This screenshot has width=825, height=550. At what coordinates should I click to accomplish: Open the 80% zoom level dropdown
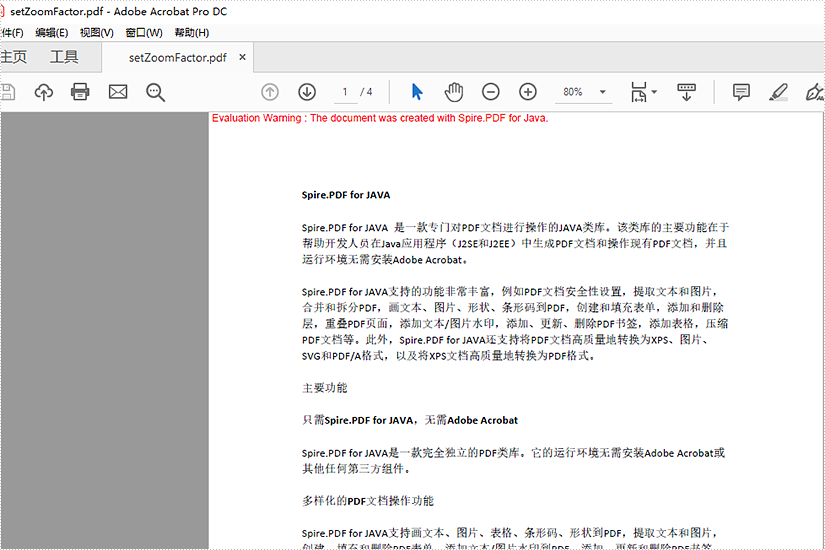pos(603,92)
